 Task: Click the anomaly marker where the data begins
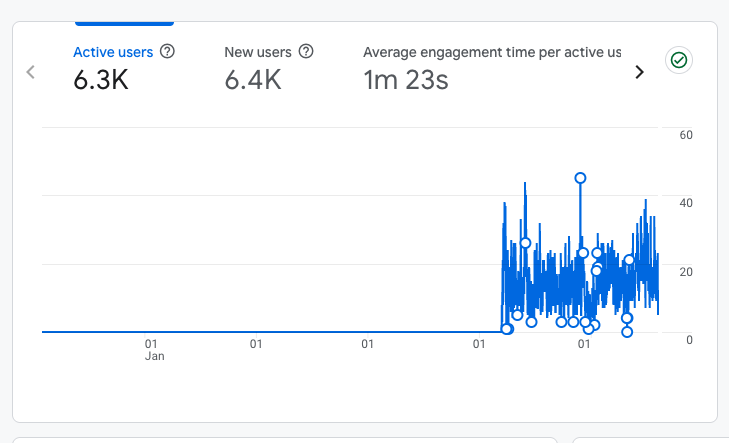click(506, 329)
